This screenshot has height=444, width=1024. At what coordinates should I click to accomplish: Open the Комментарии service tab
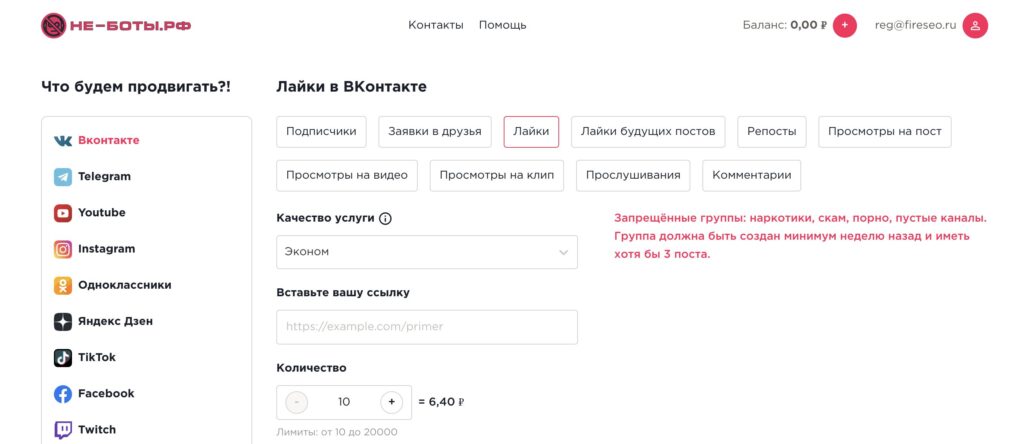[x=751, y=175]
